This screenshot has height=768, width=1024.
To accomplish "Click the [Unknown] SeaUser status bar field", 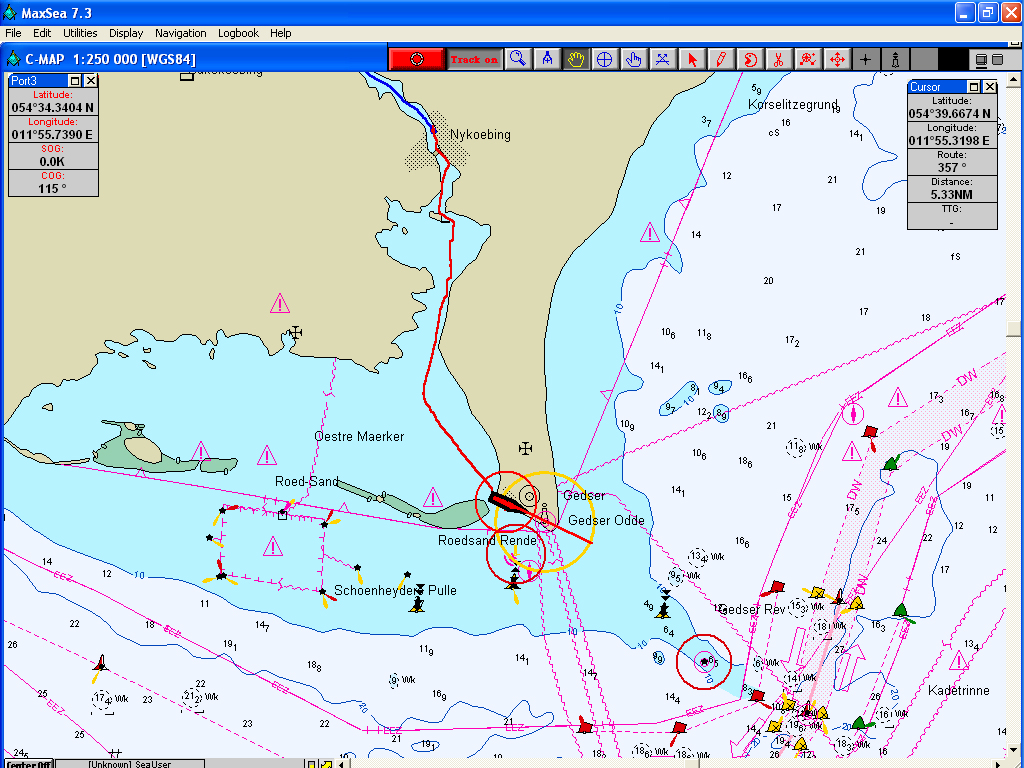I will pyautogui.click(x=130, y=763).
